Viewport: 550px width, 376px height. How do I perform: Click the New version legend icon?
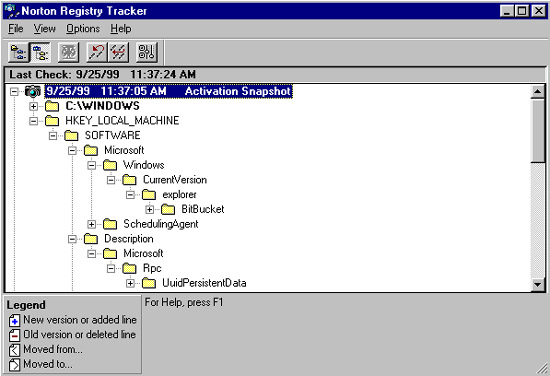tap(14, 320)
